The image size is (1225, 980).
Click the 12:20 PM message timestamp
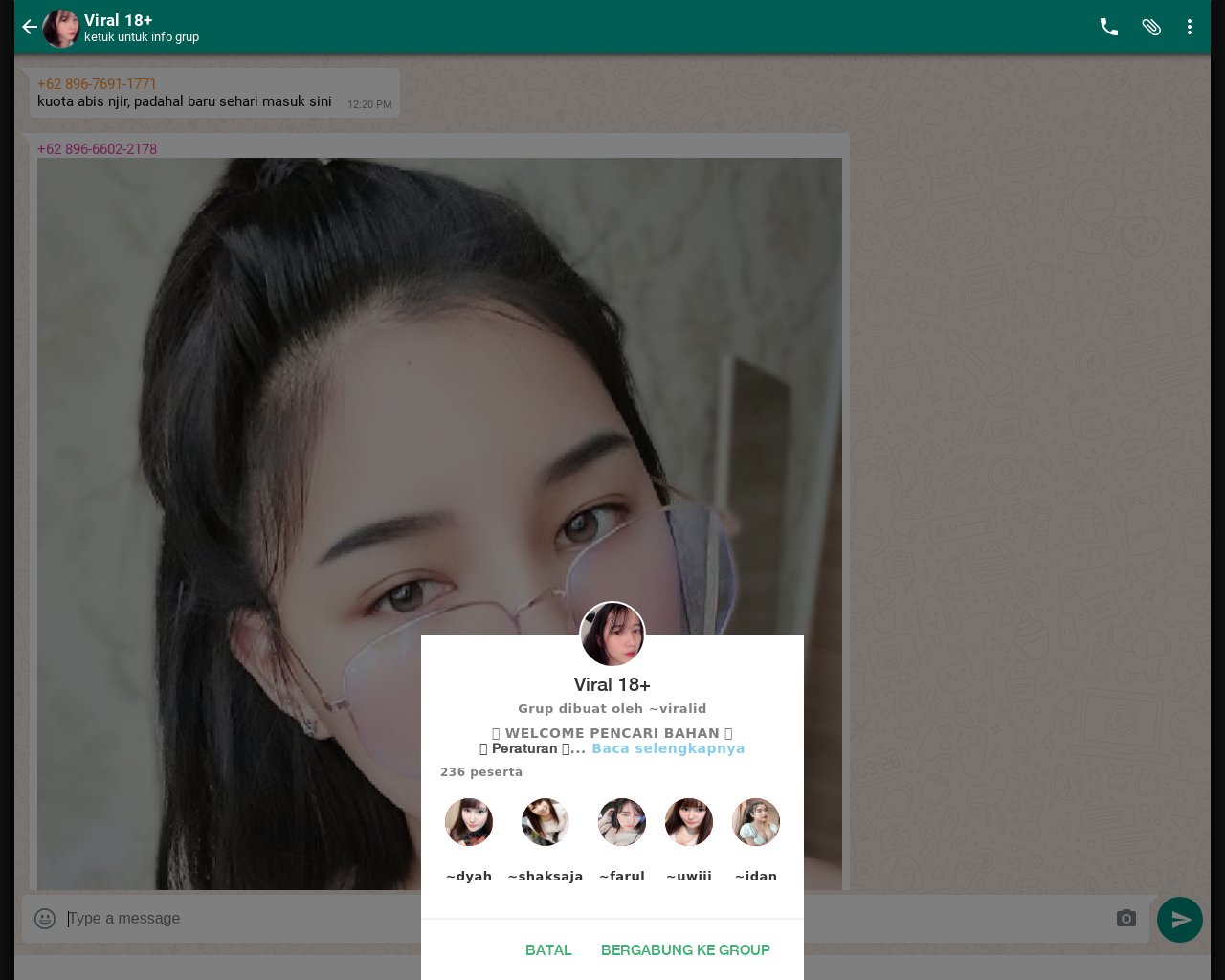tap(369, 104)
